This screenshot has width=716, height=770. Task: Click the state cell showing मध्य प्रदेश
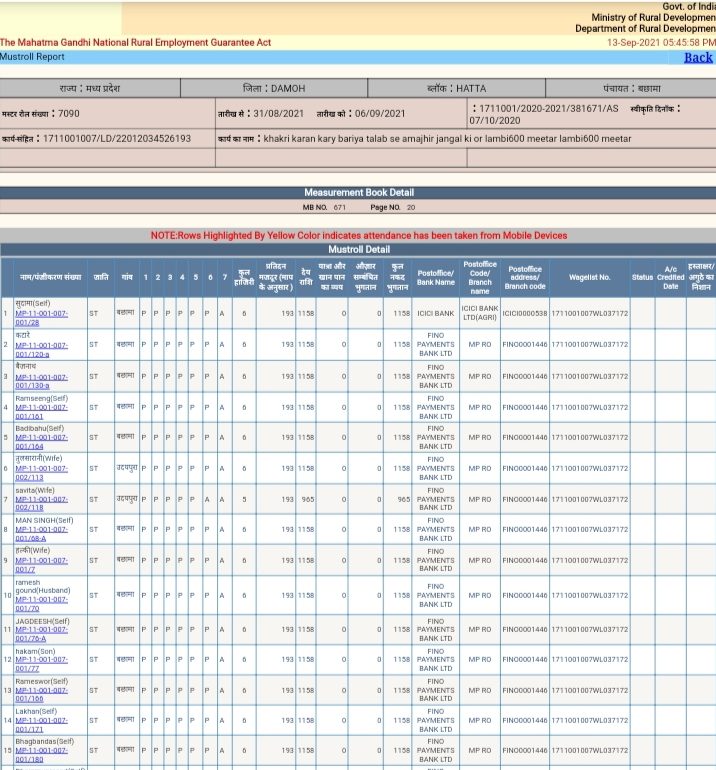(x=89, y=88)
